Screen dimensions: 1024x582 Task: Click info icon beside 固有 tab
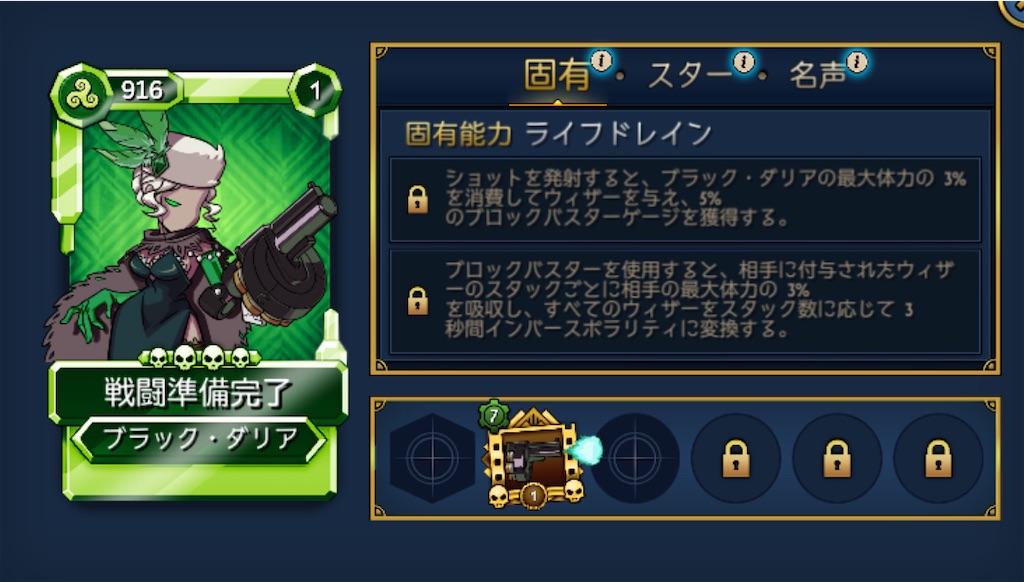coord(601,61)
